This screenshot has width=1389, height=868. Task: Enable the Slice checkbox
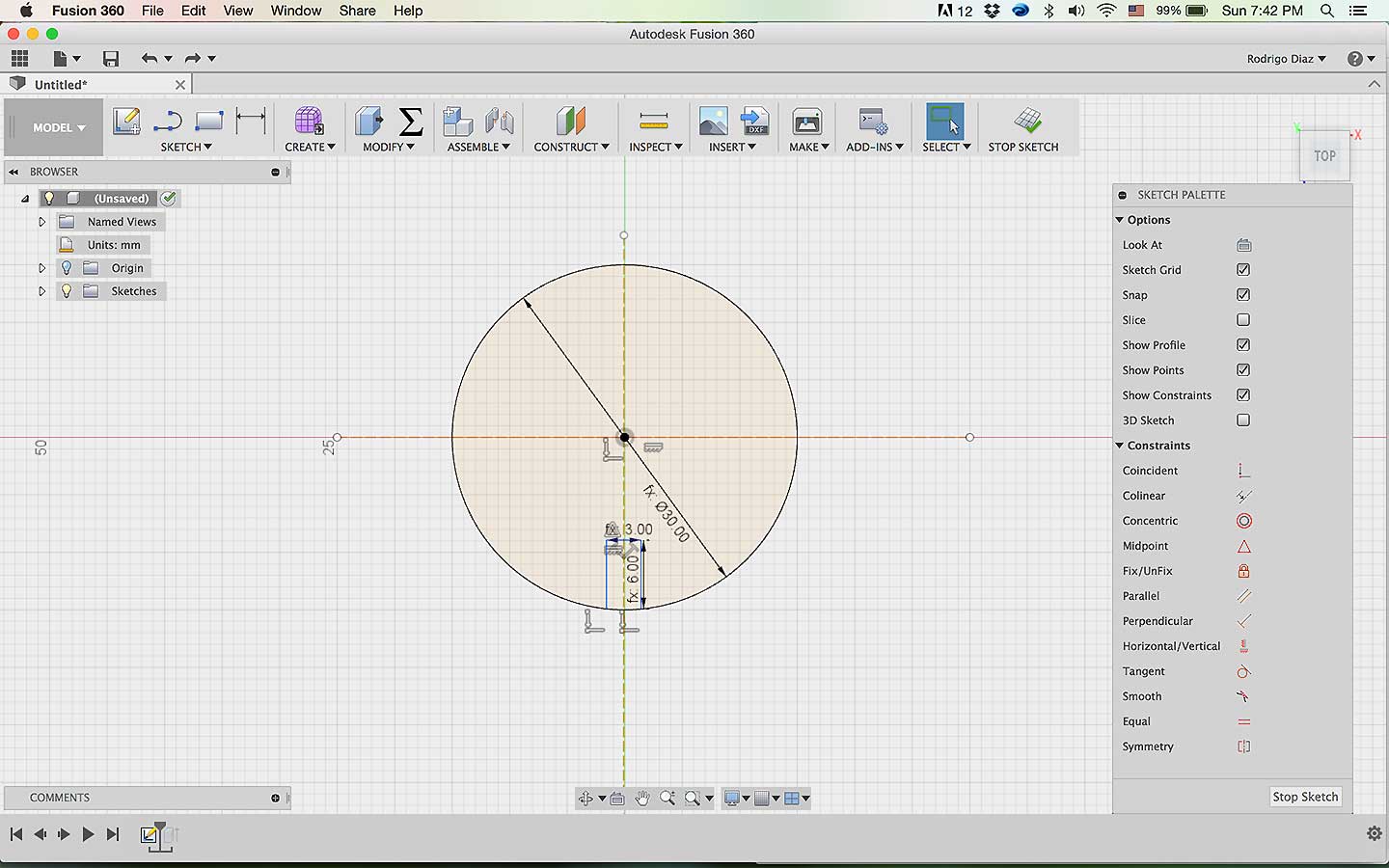click(x=1243, y=320)
